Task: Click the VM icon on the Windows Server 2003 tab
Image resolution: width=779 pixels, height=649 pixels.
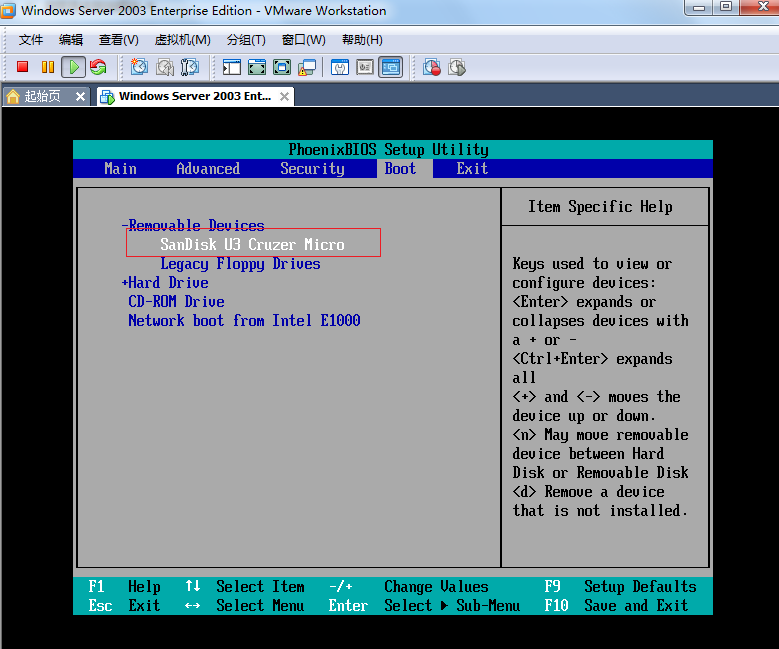Action: (107, 96)
